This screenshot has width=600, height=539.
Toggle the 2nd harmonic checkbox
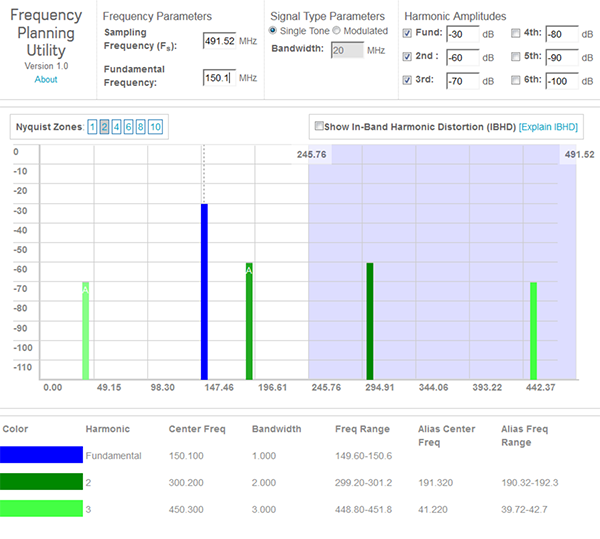(x=407, y=57)
